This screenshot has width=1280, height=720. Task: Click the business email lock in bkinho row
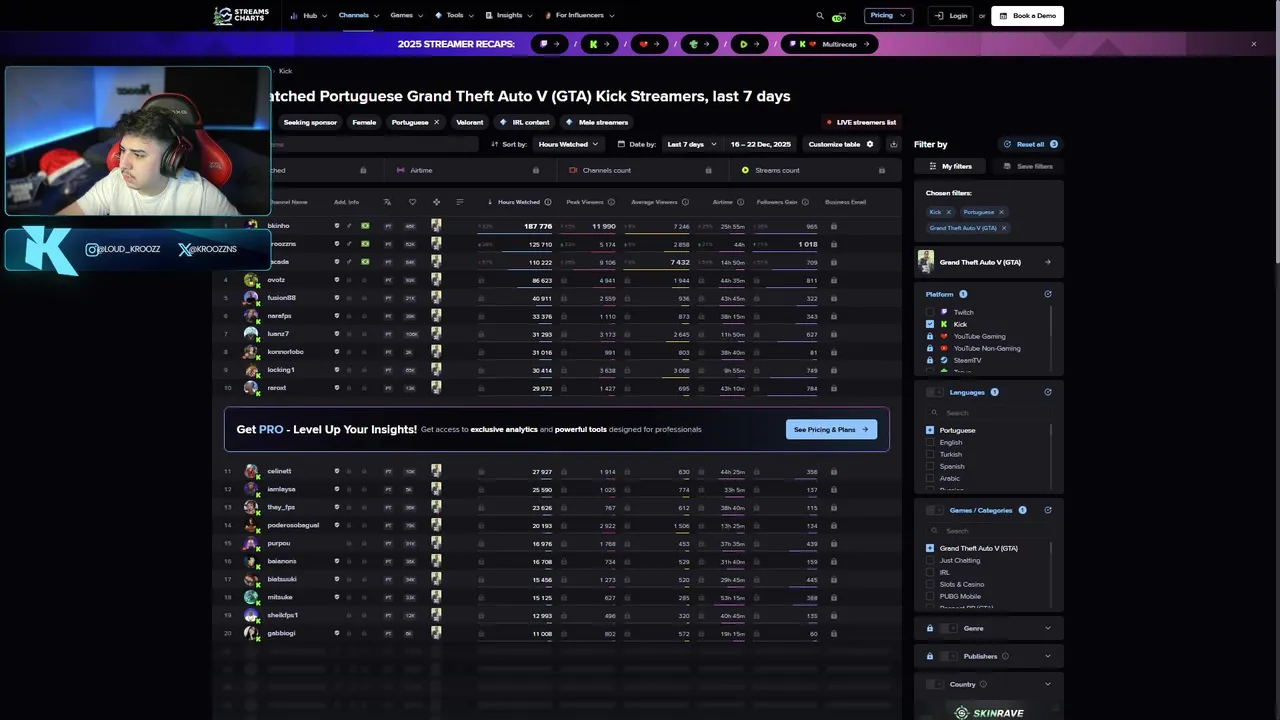834,226
